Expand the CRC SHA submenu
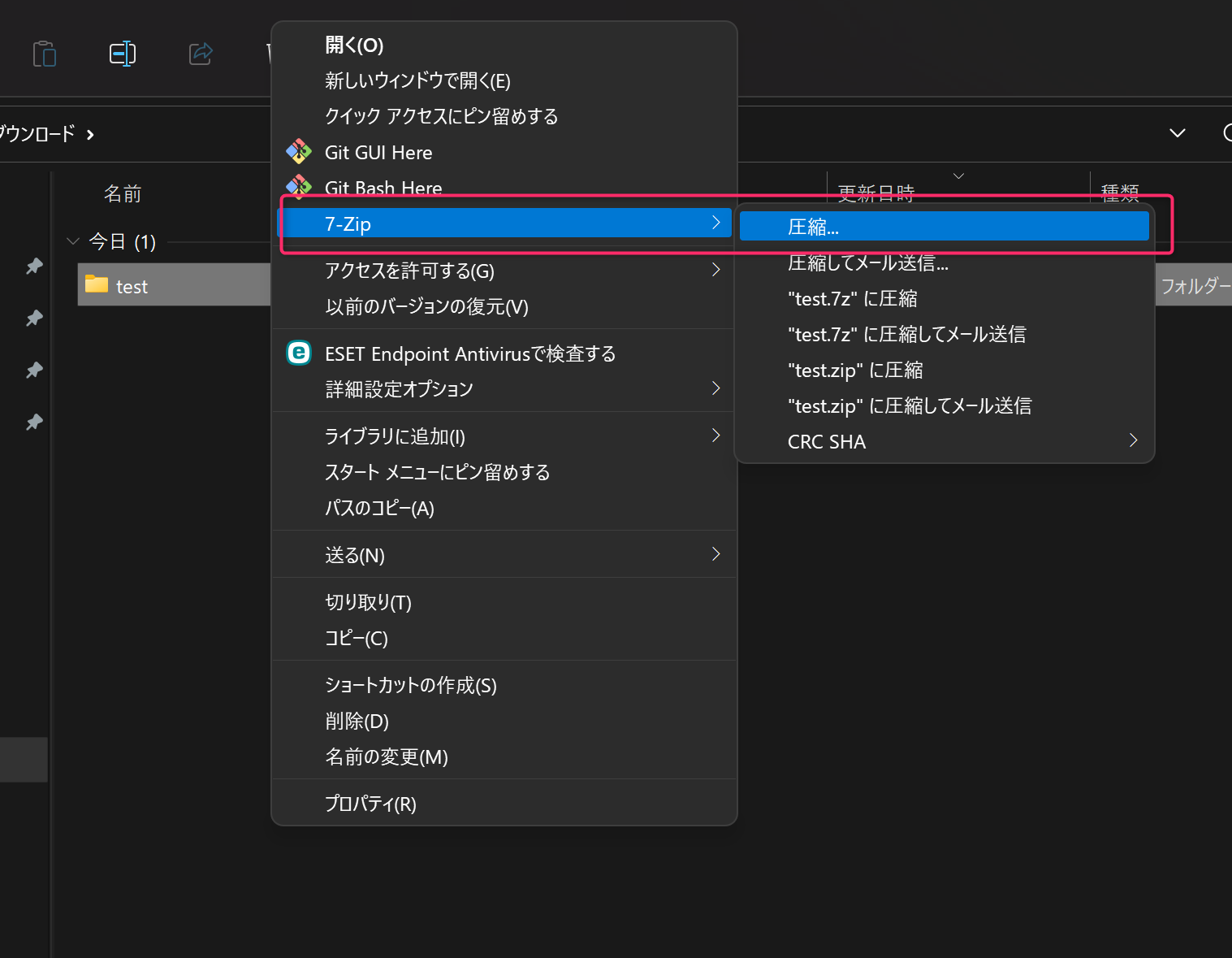 (x=942, y=441)
